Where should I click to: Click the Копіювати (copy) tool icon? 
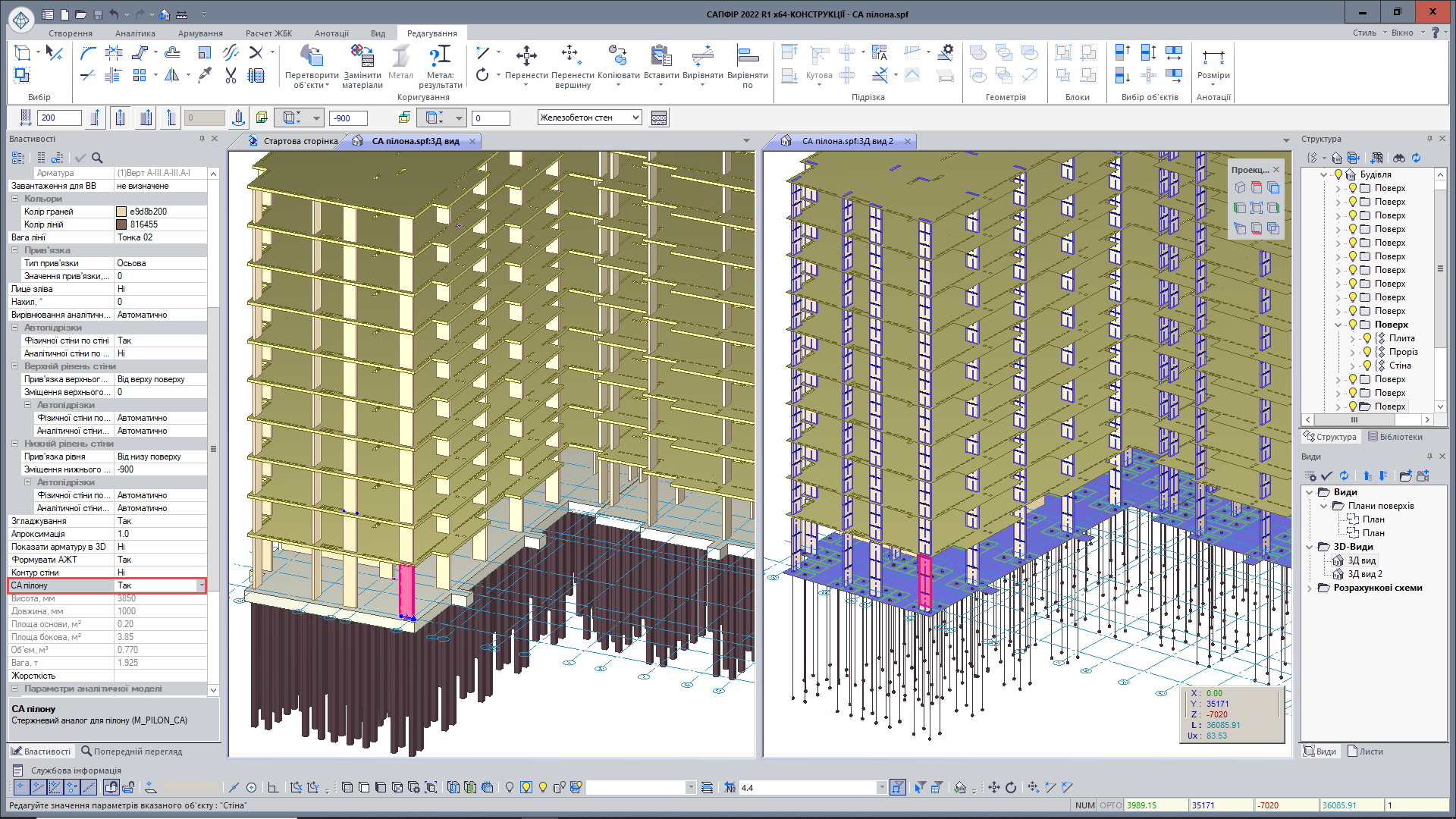click(x=618, y=56)
